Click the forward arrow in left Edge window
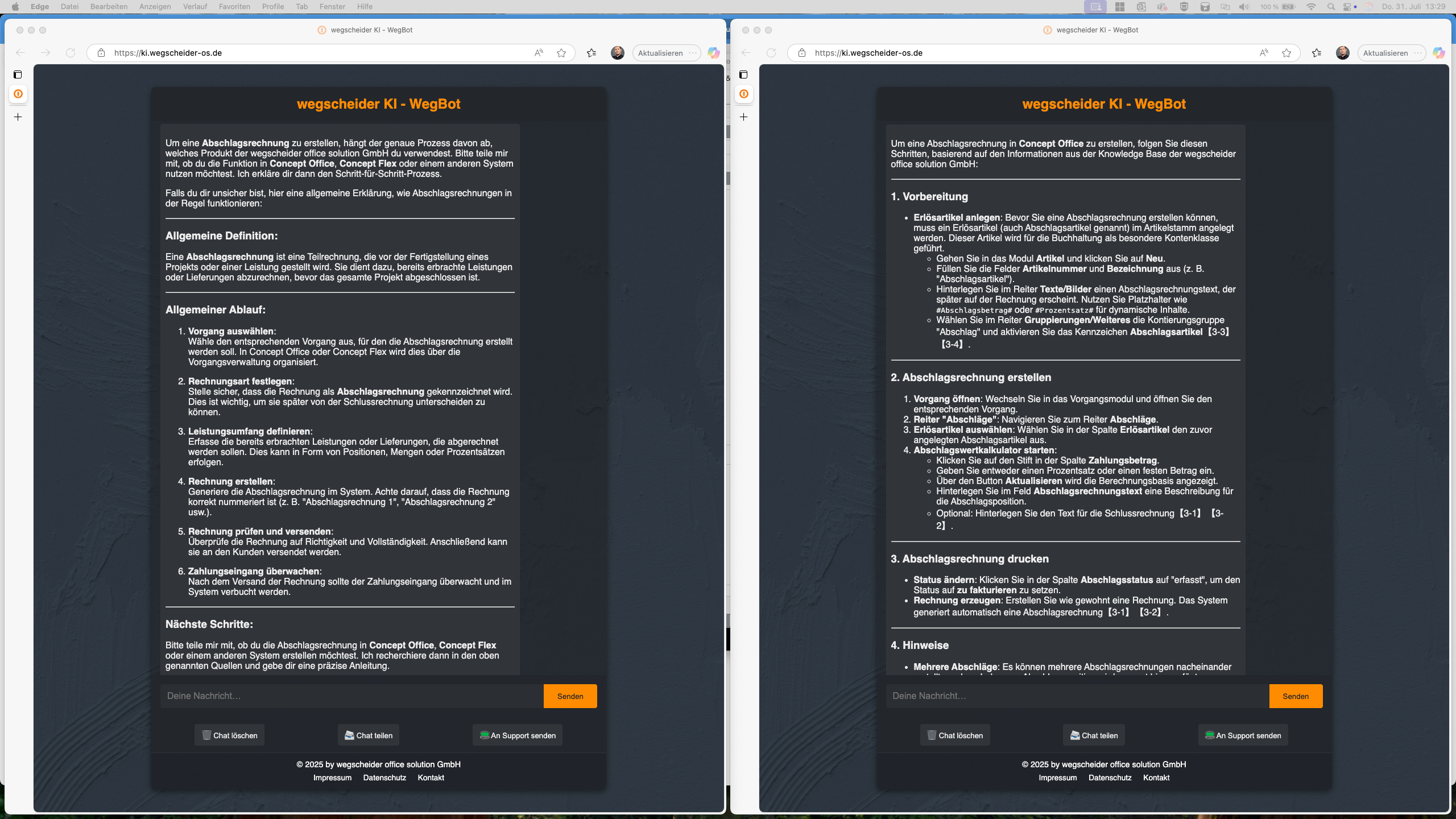Image resolution: width=1456 pixels, height=819 pixels. coord(45,53)
